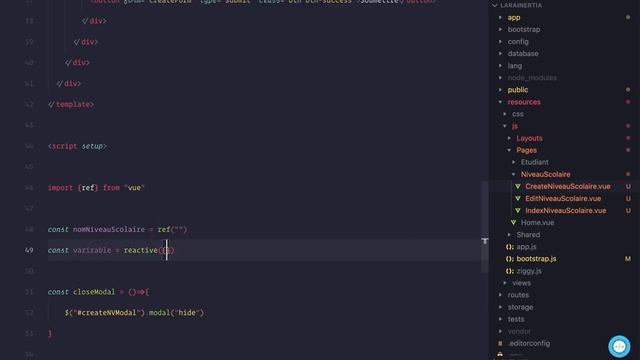Expand the views folder

(x=505, y=283)
